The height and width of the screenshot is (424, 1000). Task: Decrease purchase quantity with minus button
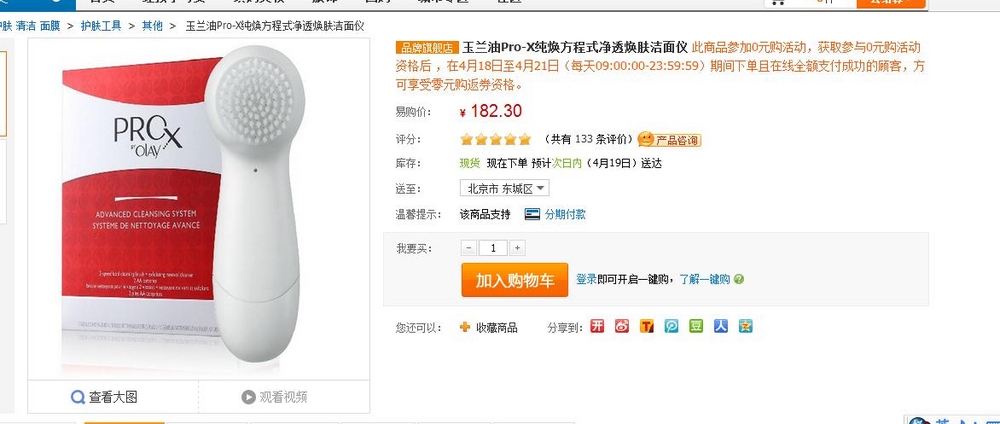click(x=469, y=248)
